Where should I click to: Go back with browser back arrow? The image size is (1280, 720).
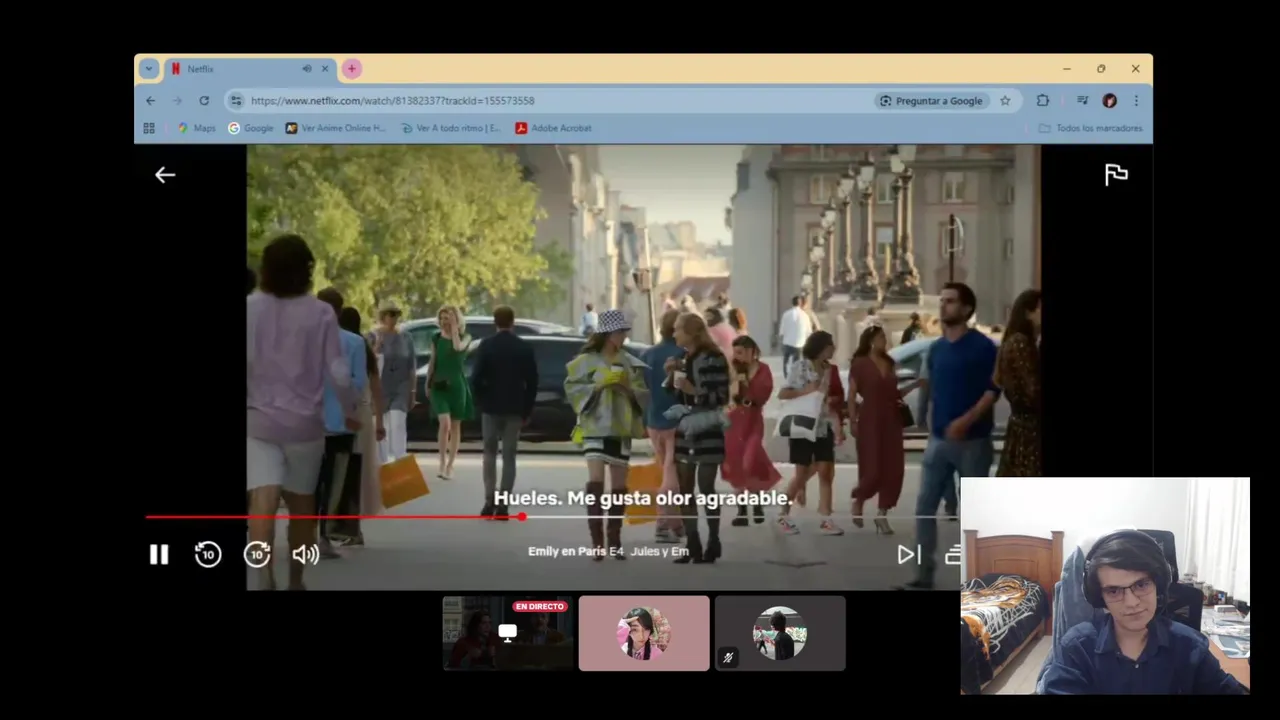(x=150, y=101)
